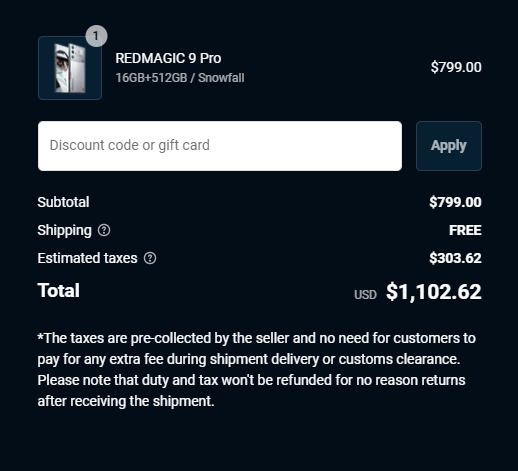Viewport: 518px width, 471px height.
Task: Open the REDMAGIC 9 Pro product thumbnail
Action: pos(70,68)
